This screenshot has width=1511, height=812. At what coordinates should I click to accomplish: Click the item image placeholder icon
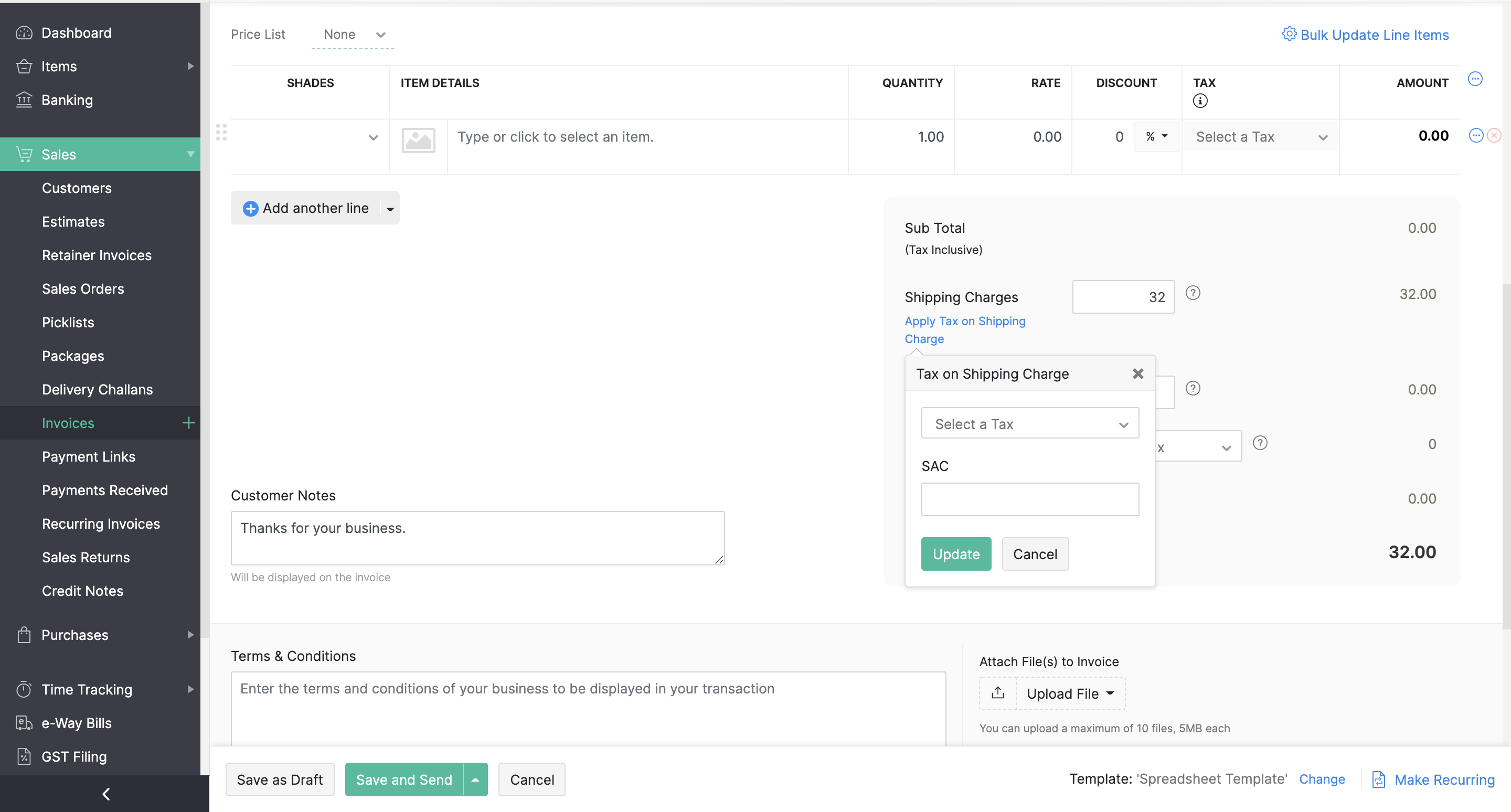(418, 140)
